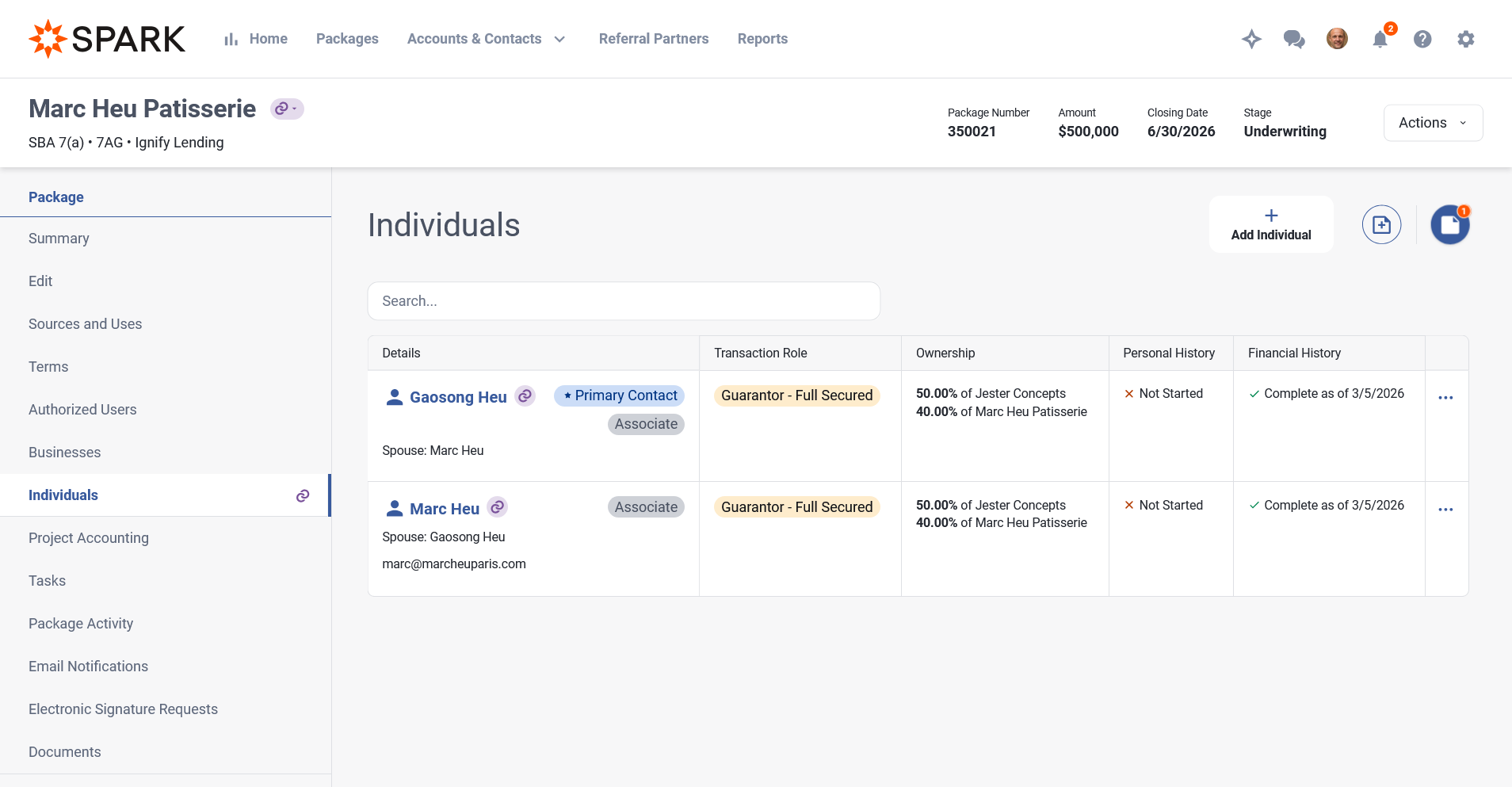The width and height of the screenshot is (1512, 787).
Task: Expand Accounts & Contacts menu
Action: (x=486, y=39)
